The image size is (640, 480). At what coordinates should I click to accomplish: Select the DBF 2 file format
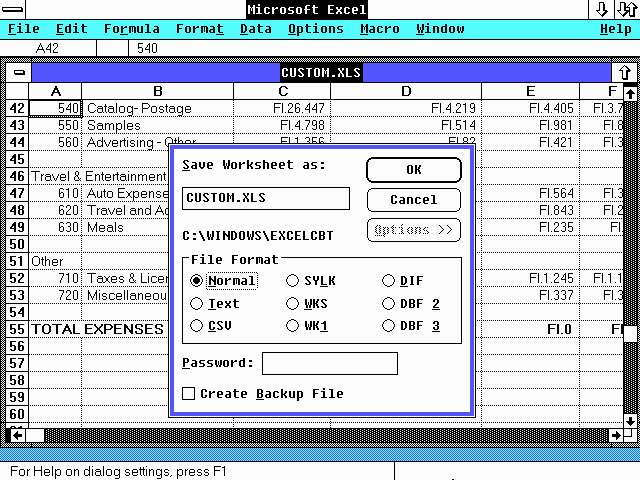(x=411, y=304)
